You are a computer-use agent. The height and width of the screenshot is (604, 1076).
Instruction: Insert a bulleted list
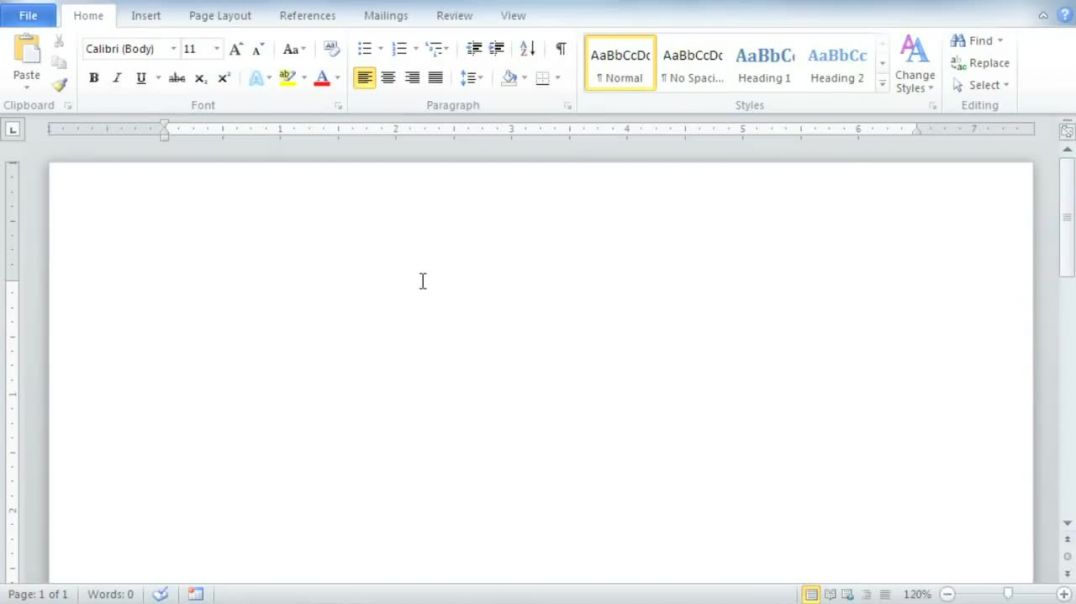point(364,49)
